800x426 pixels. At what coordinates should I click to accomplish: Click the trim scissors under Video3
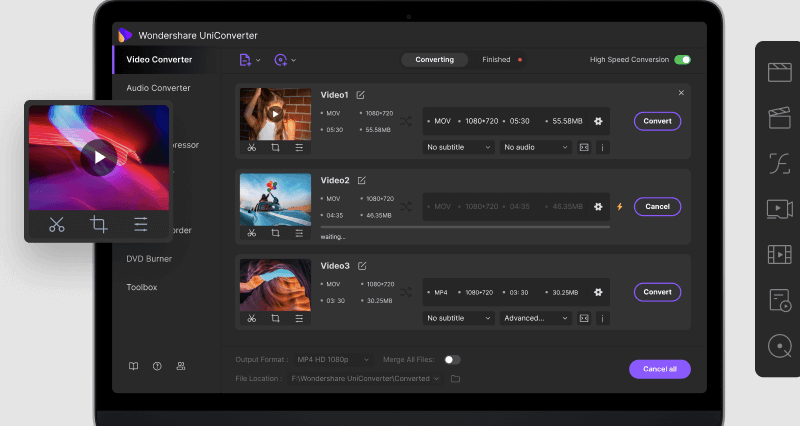pos(252,318)
